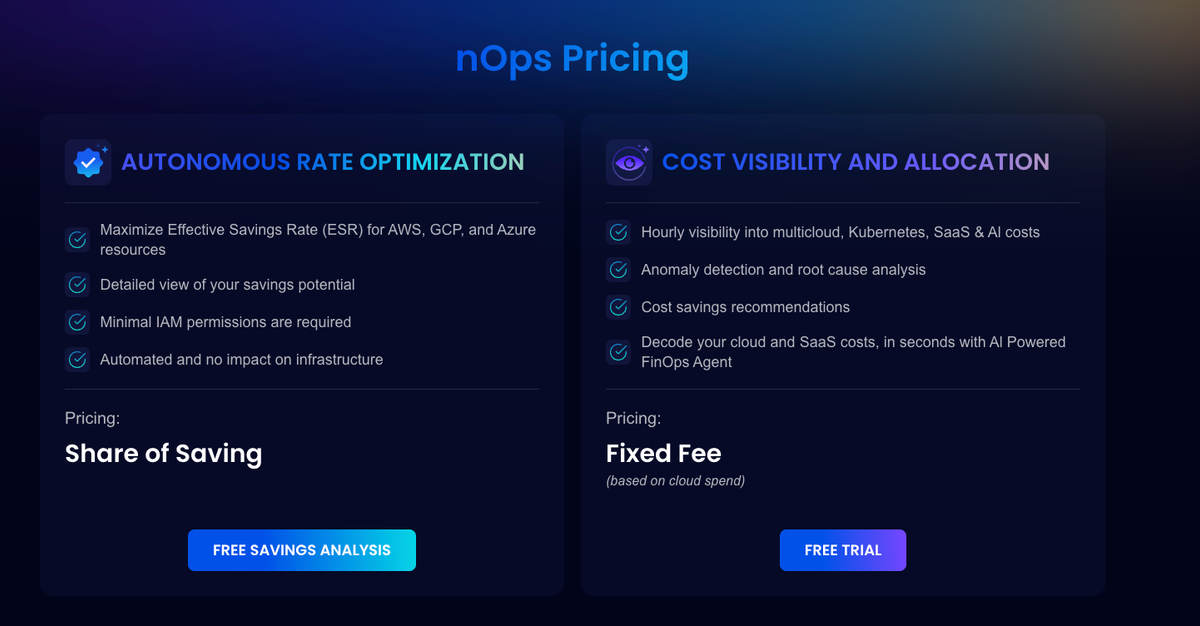The height and width of the screenshot is (626, 1200).
Task: Start the Free Trial button
Action: click(x=843, y=550)
